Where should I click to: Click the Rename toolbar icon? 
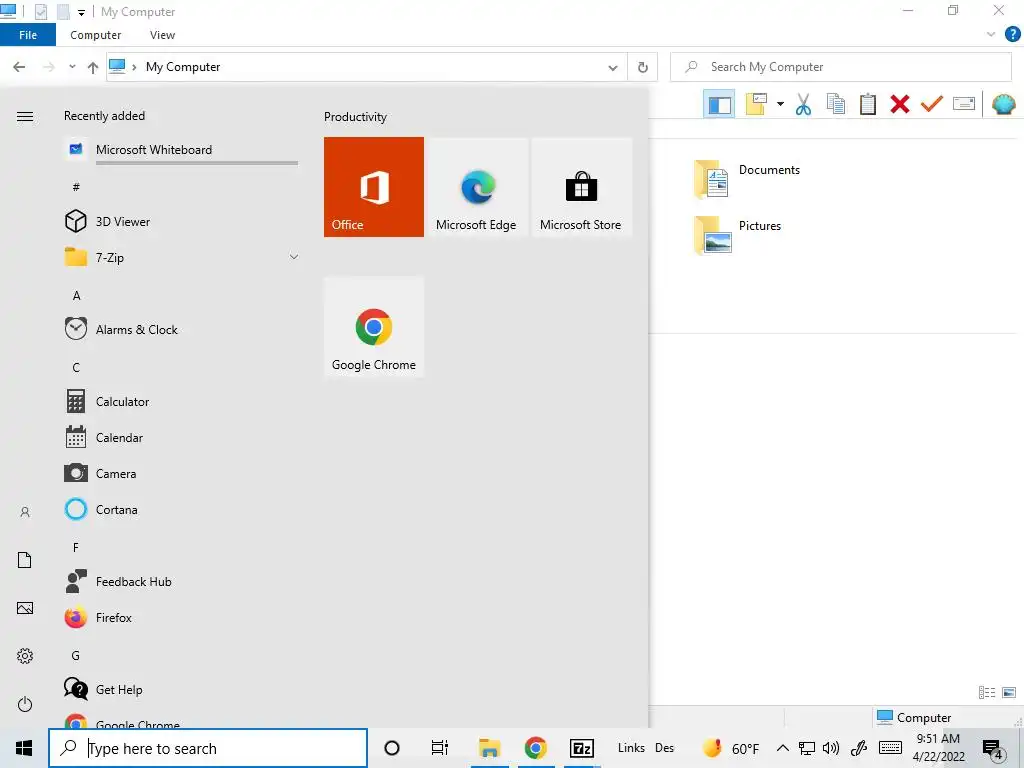click(x=964, y=104)
